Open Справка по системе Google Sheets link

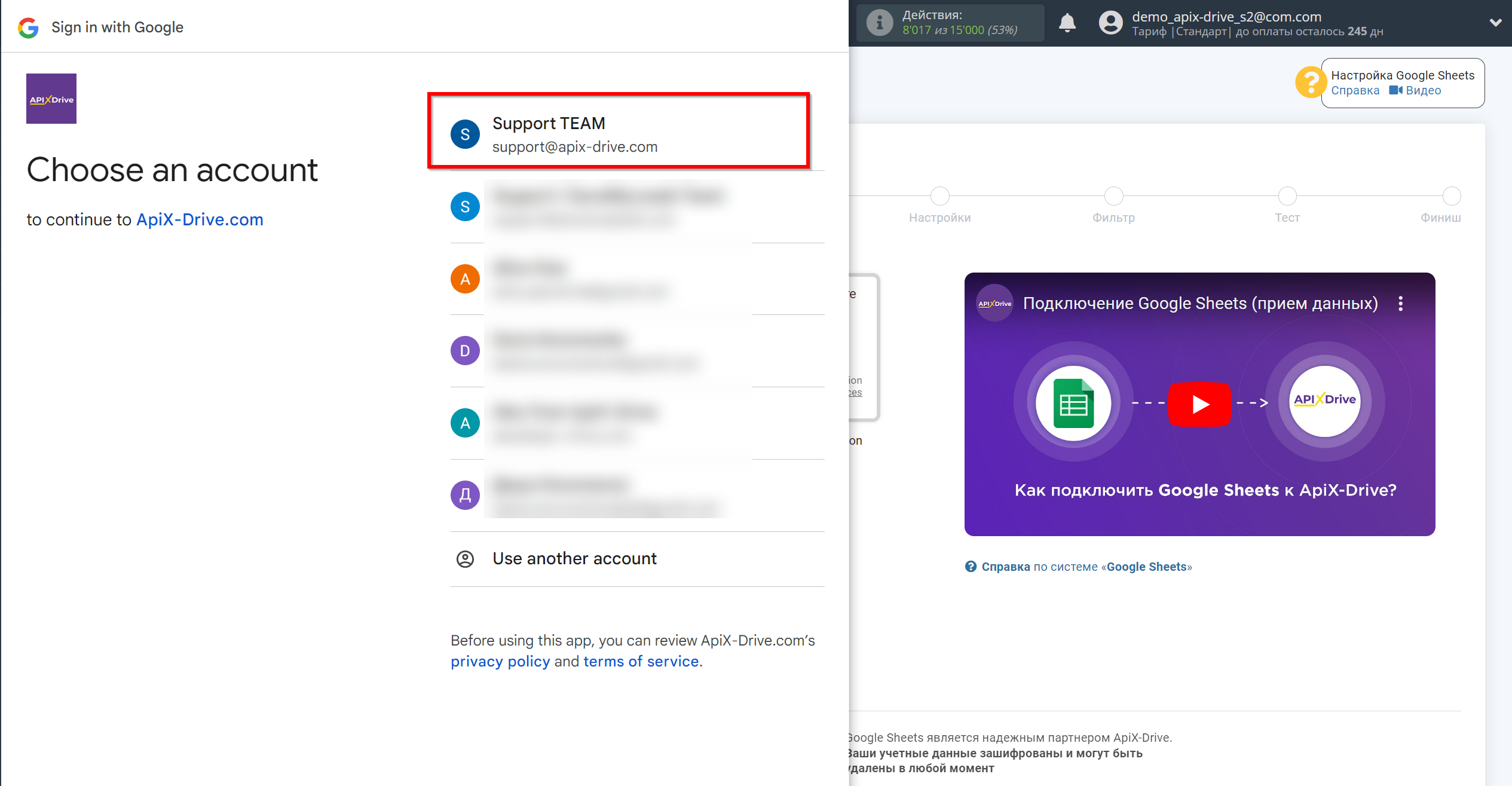coord(1086,567)
